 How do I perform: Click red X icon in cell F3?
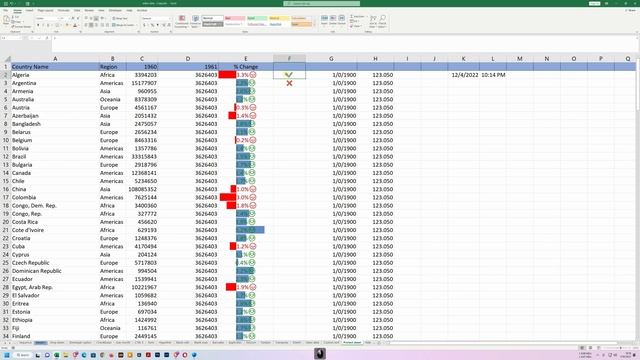pos(289,83)
